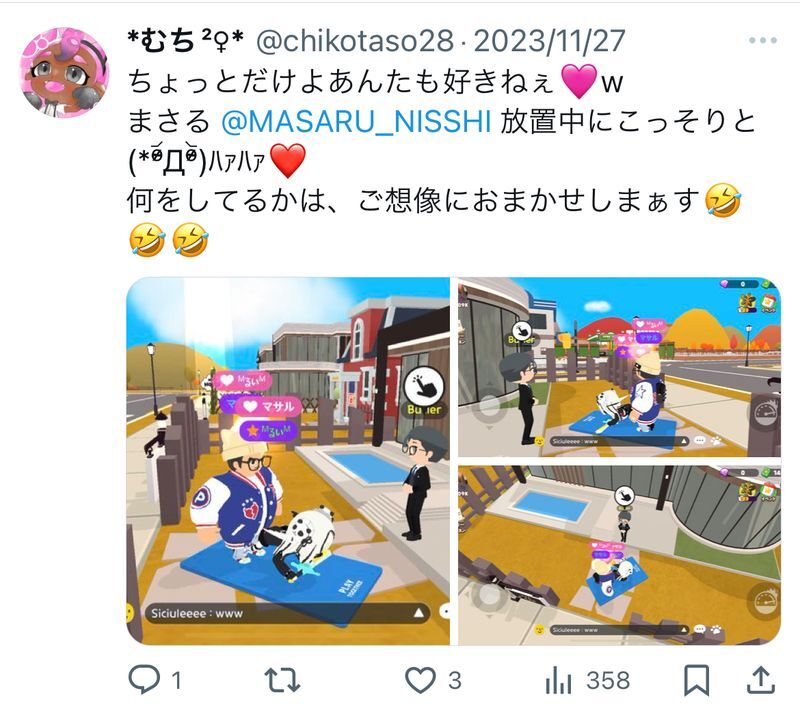Like the tweet with heart icon
This screenshot has width=800, height=721.
(x=420, y=680)
